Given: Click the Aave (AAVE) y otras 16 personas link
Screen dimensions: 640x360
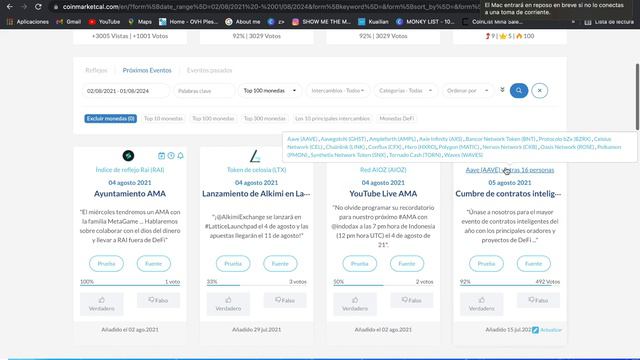Looking at the screenshot, I should [510, 170].
